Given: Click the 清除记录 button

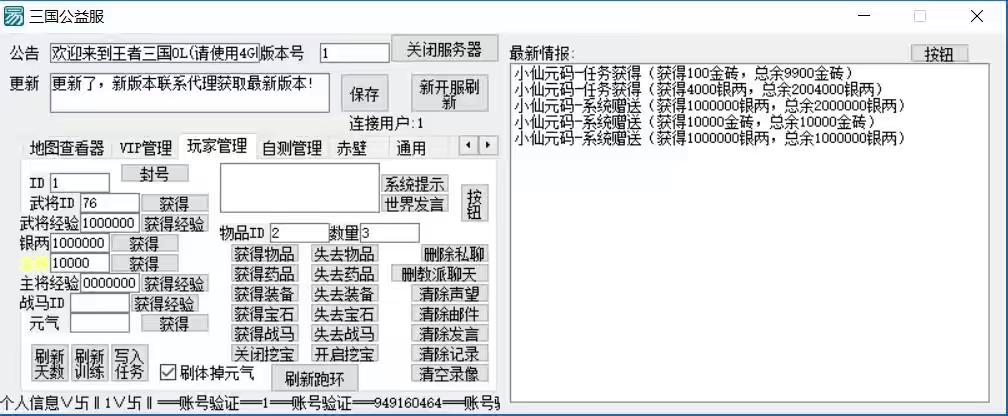Looking at the screenshot, I should pos(449,353).
